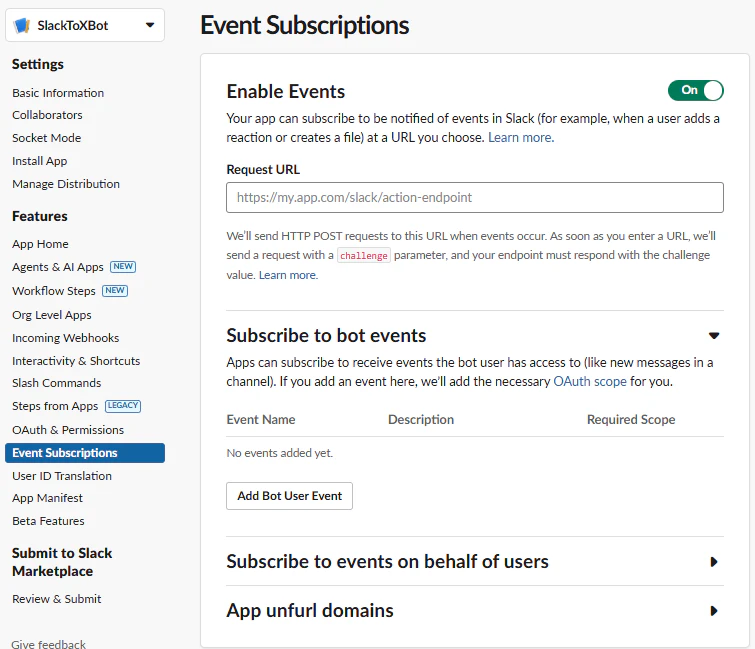The height and width of the screenshot is (649, 755).
Task: Open Org Level Apps page
Action: pos(52,315)
